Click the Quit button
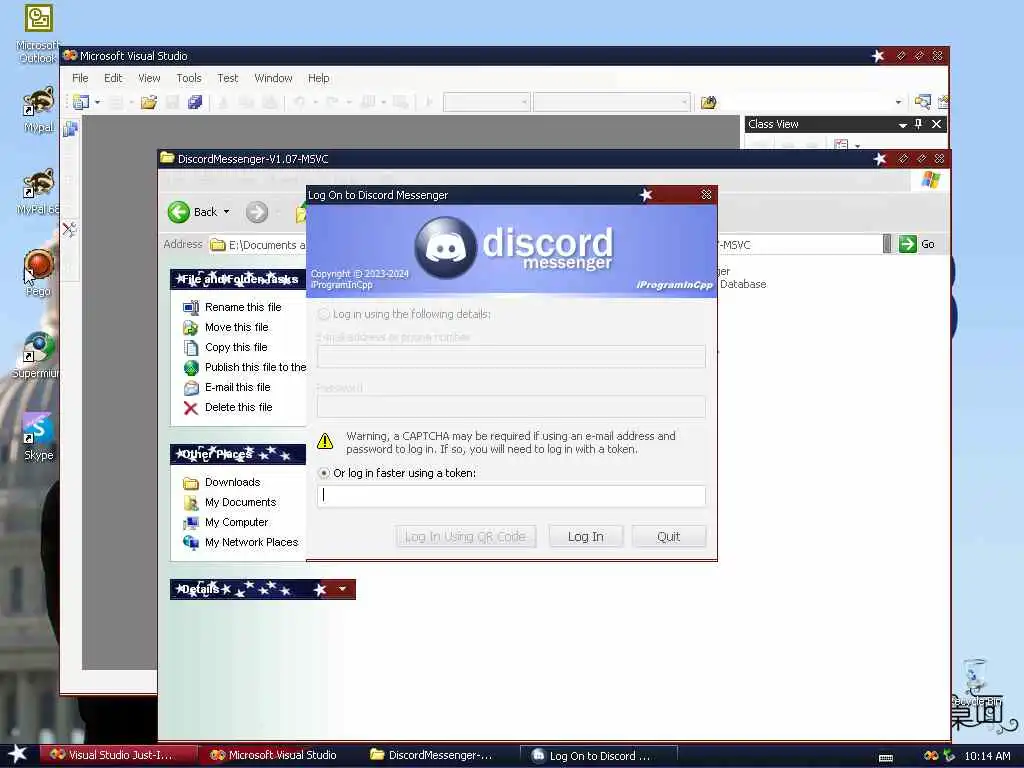The width and height of the screenshot is (1024, 768). coord(669,536)
